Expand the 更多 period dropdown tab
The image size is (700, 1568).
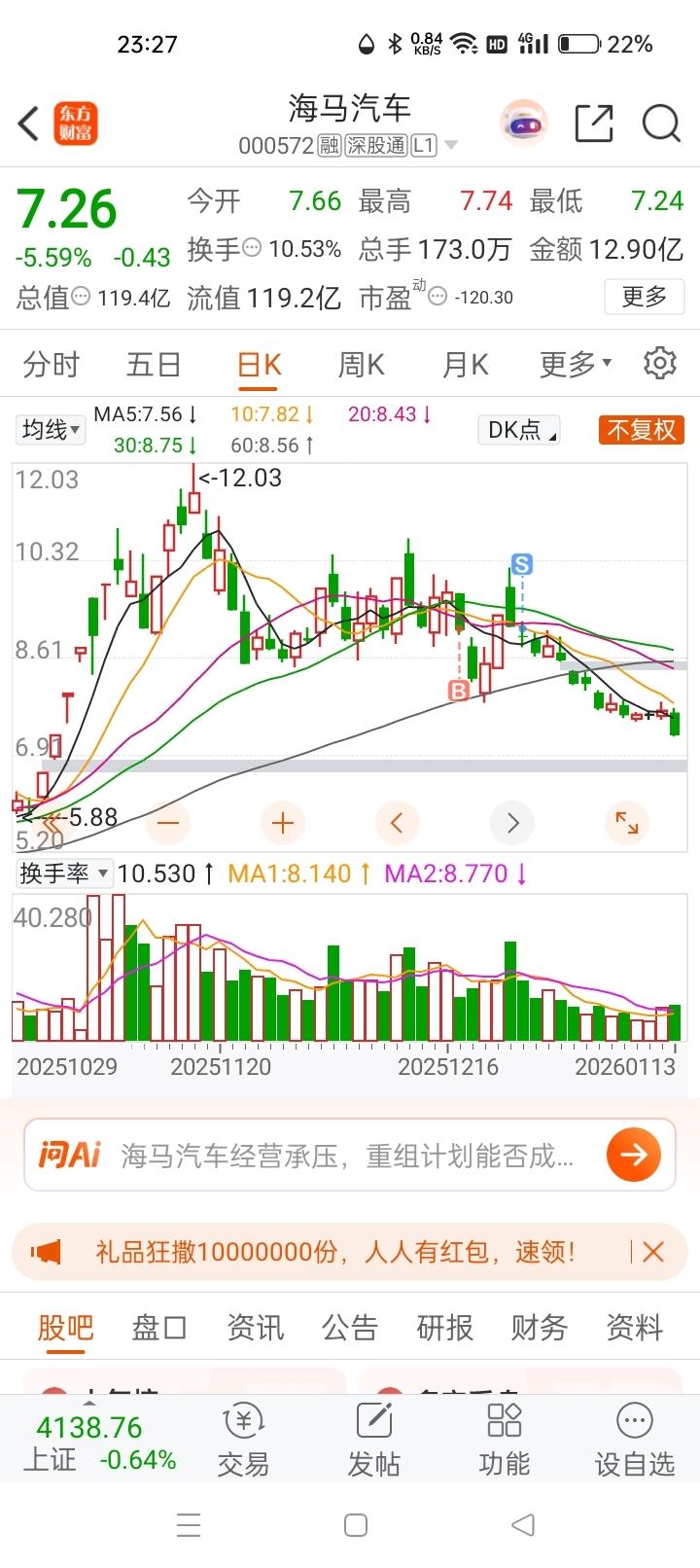tap(576, 364)
